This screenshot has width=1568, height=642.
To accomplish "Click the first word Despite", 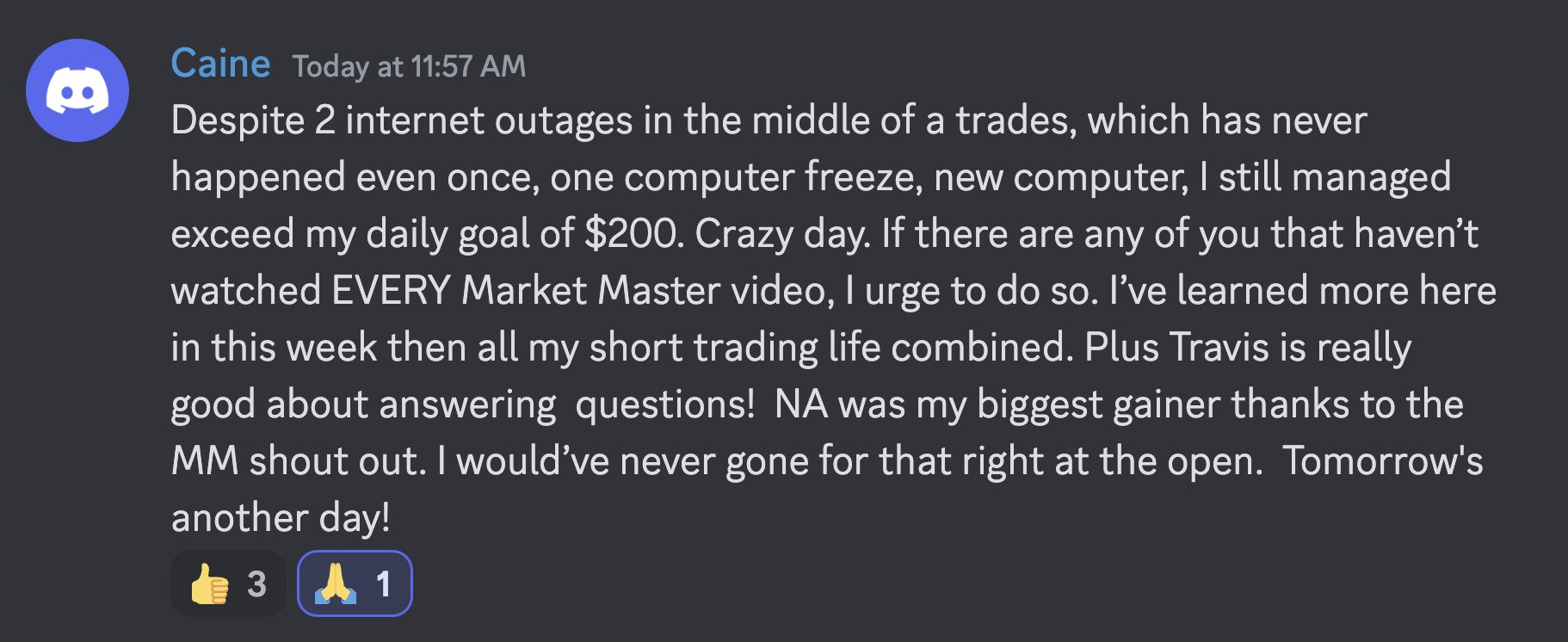I will 238,120.
